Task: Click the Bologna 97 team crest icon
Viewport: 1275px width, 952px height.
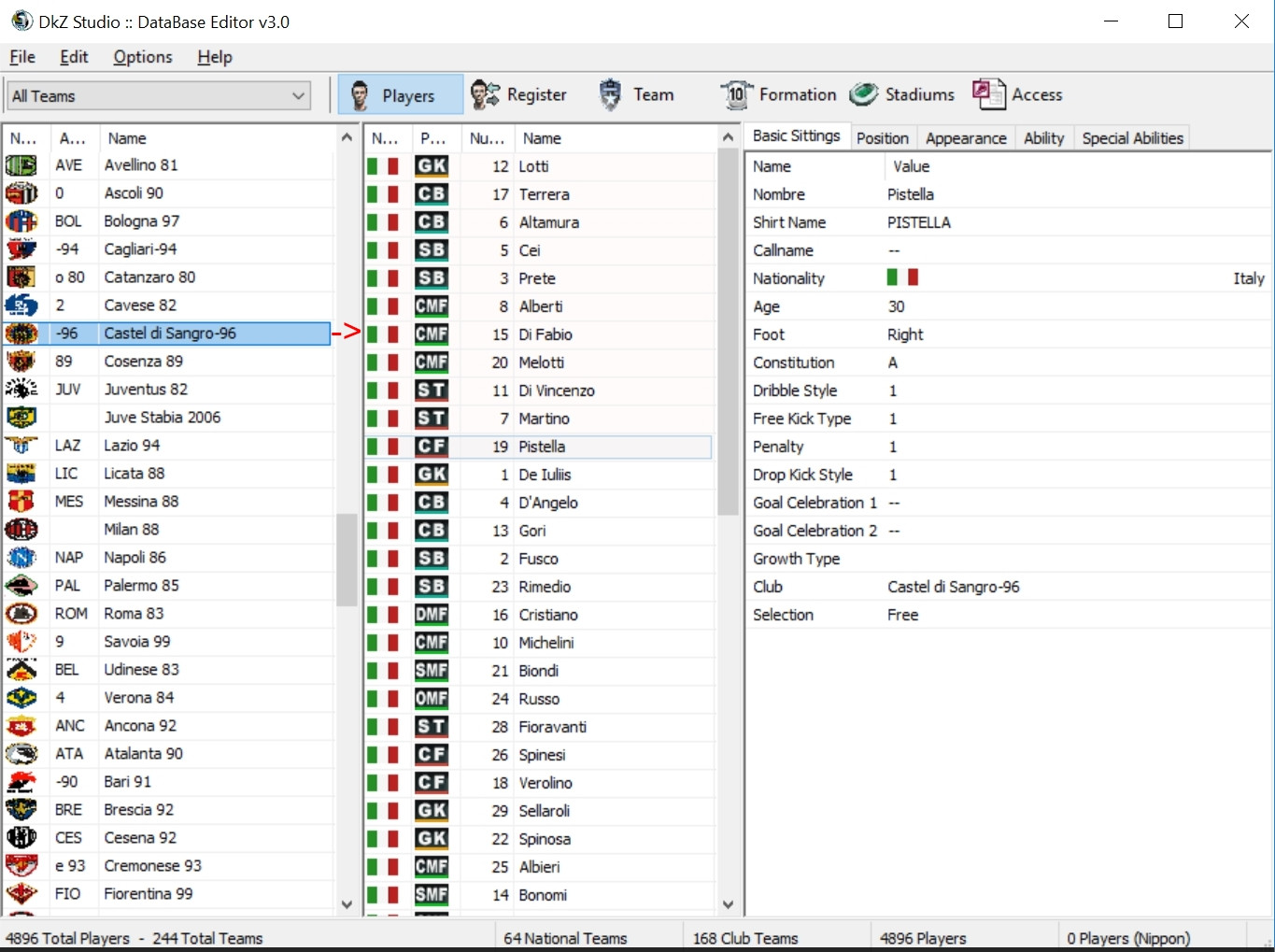Action: point(21,221)
